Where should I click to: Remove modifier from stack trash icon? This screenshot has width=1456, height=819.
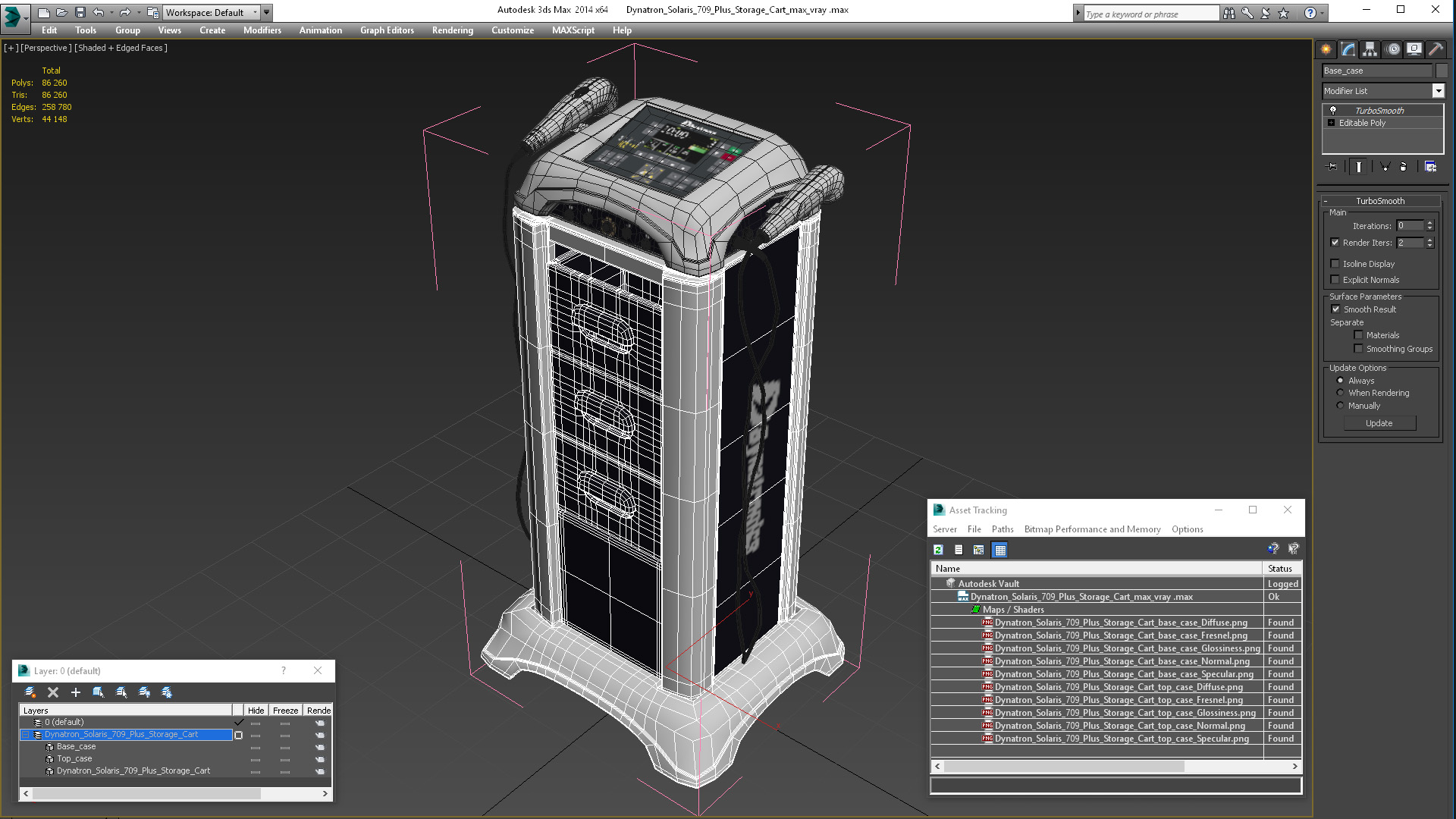(x=1403, y=167)
